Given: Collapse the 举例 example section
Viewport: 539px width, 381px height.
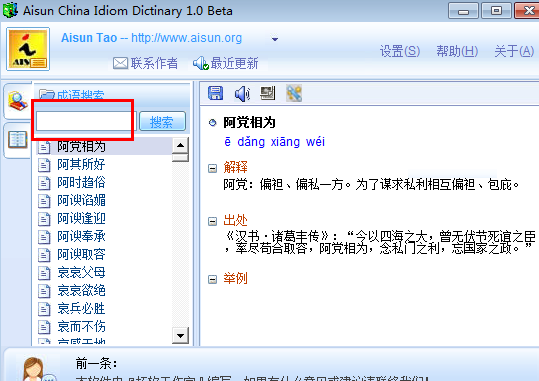Looking at the screenshot, I should coord(213,279).
